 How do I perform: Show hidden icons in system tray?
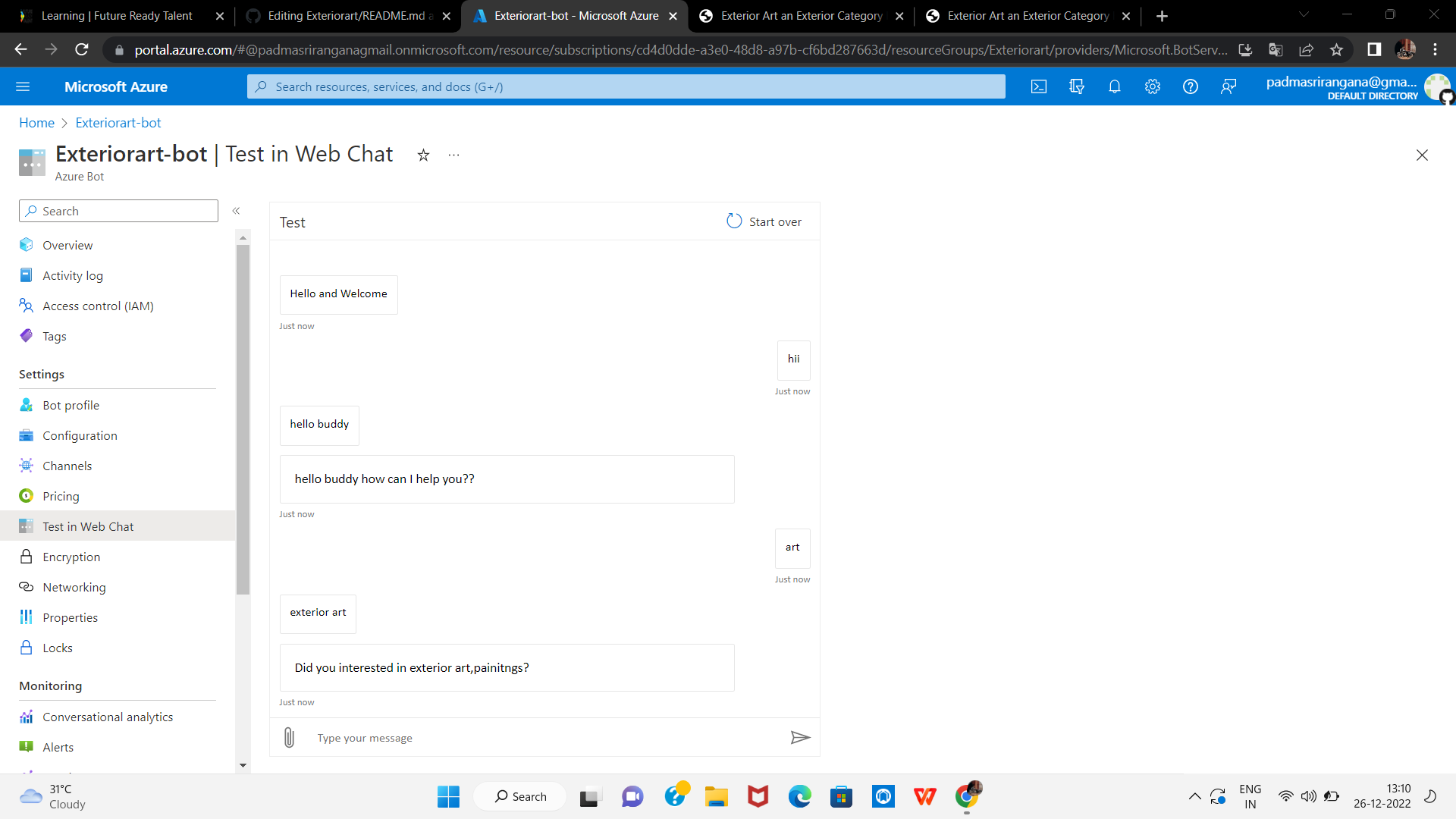point(1194,796)
